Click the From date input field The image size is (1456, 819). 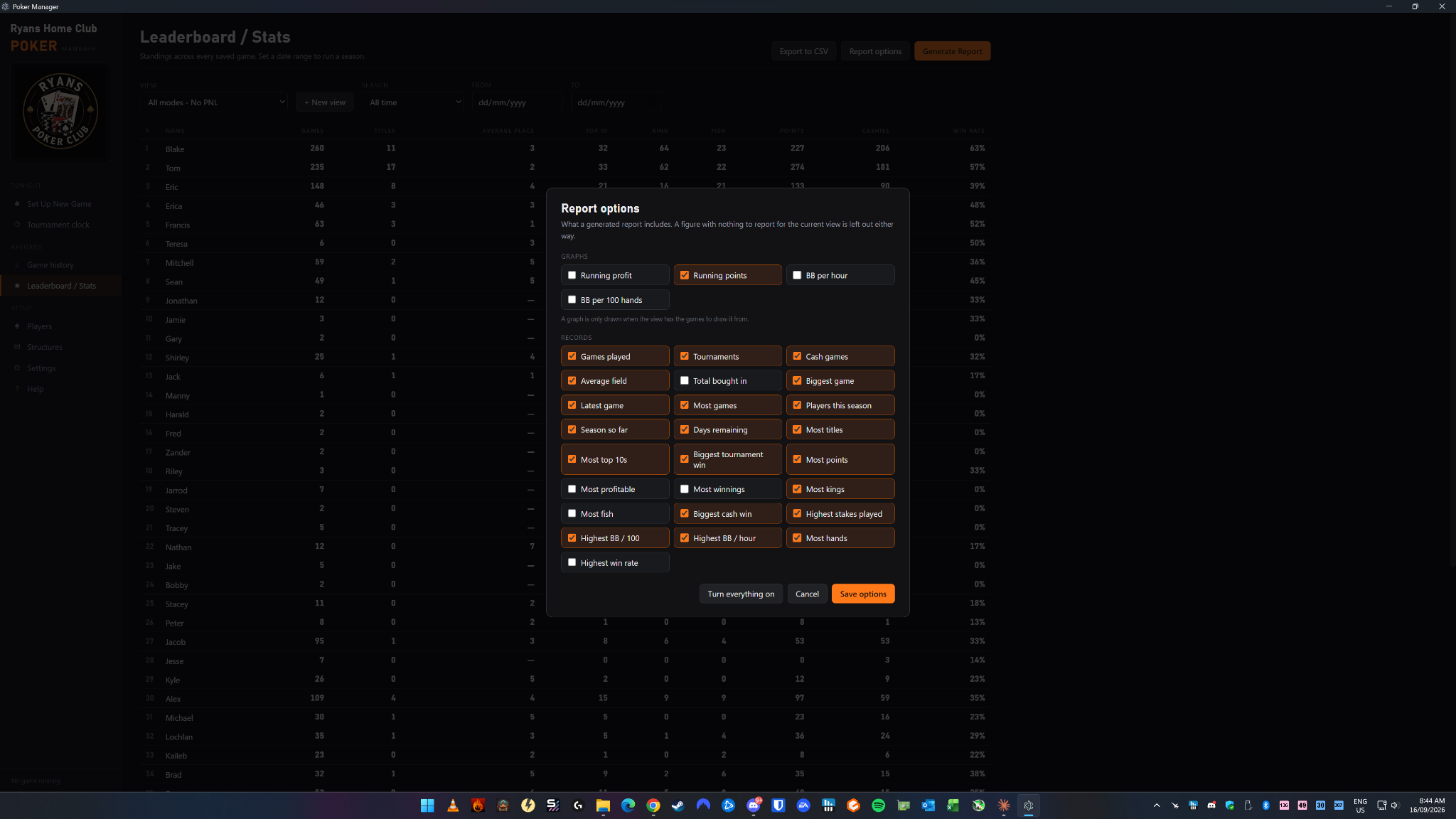pos(517,102)
